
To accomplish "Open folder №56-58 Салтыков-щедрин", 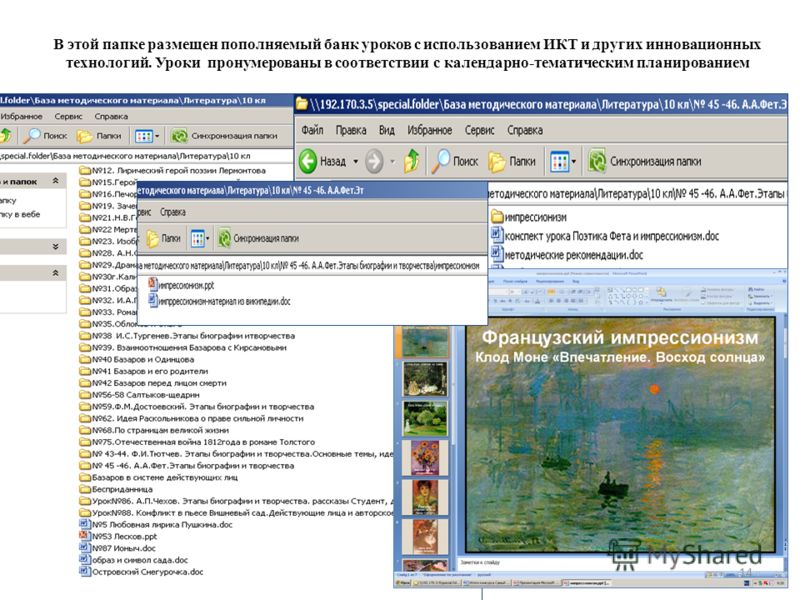I will pos(139,395).
